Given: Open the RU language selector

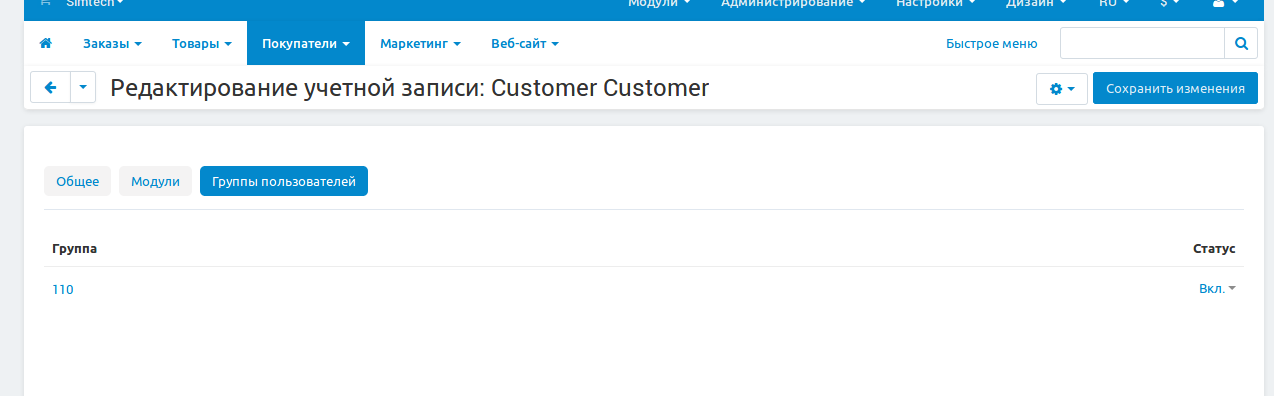Looking at the screenshot, I should (1113, 4).
